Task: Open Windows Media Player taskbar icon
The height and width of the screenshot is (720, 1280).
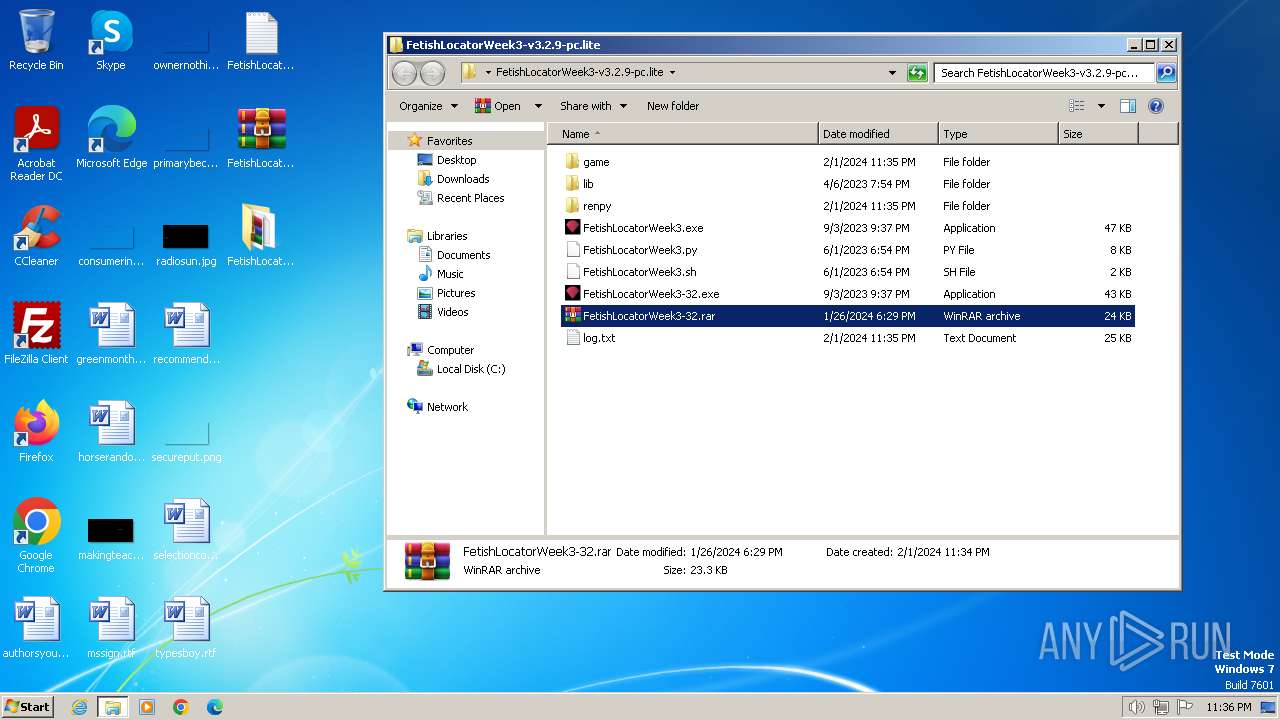Action: (147, 707)
